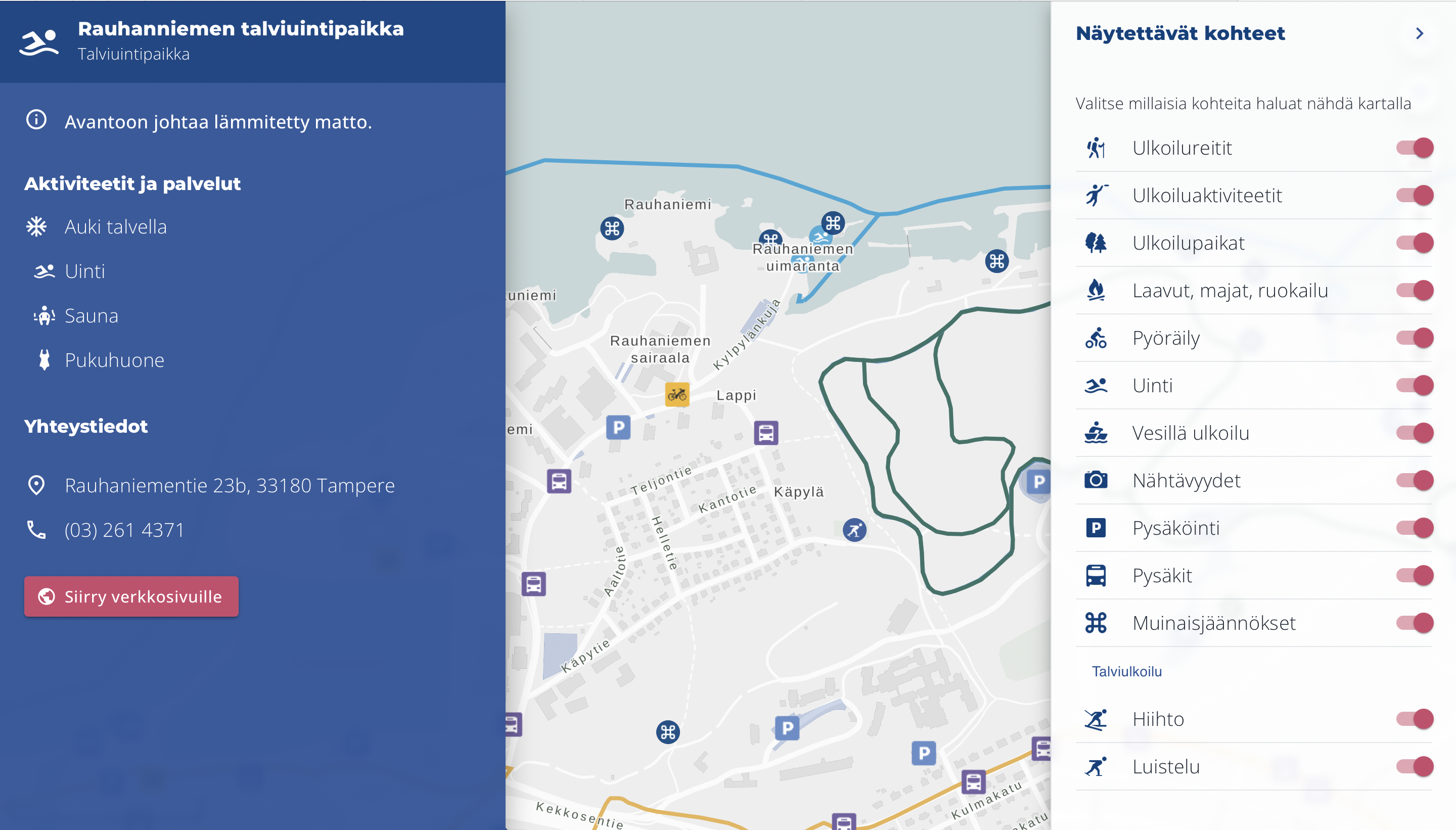
Task: Click the yellow bike station marker on map
Action: [677, 394]
